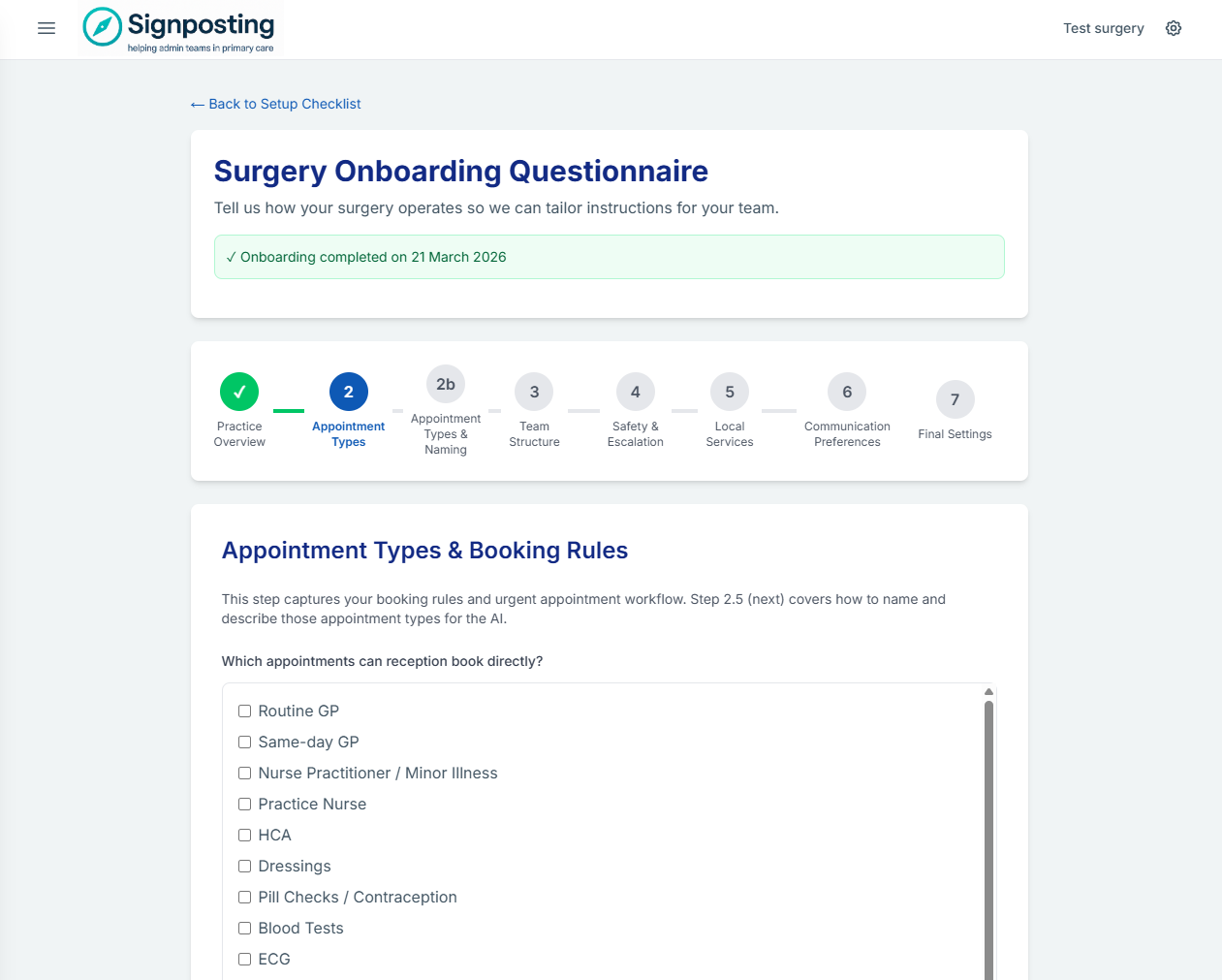Open the settings gear
The image size is (1222, 980).
1174,28
